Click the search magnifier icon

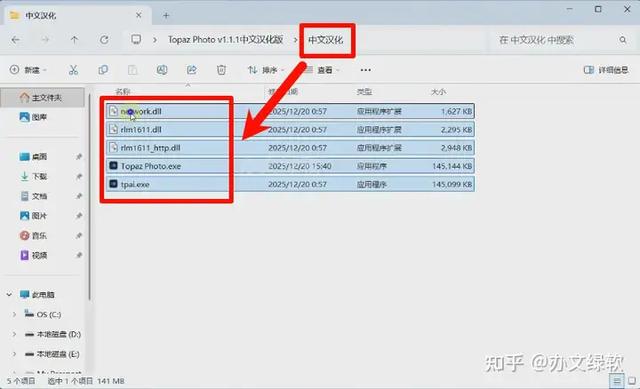[x=623, y=40]
